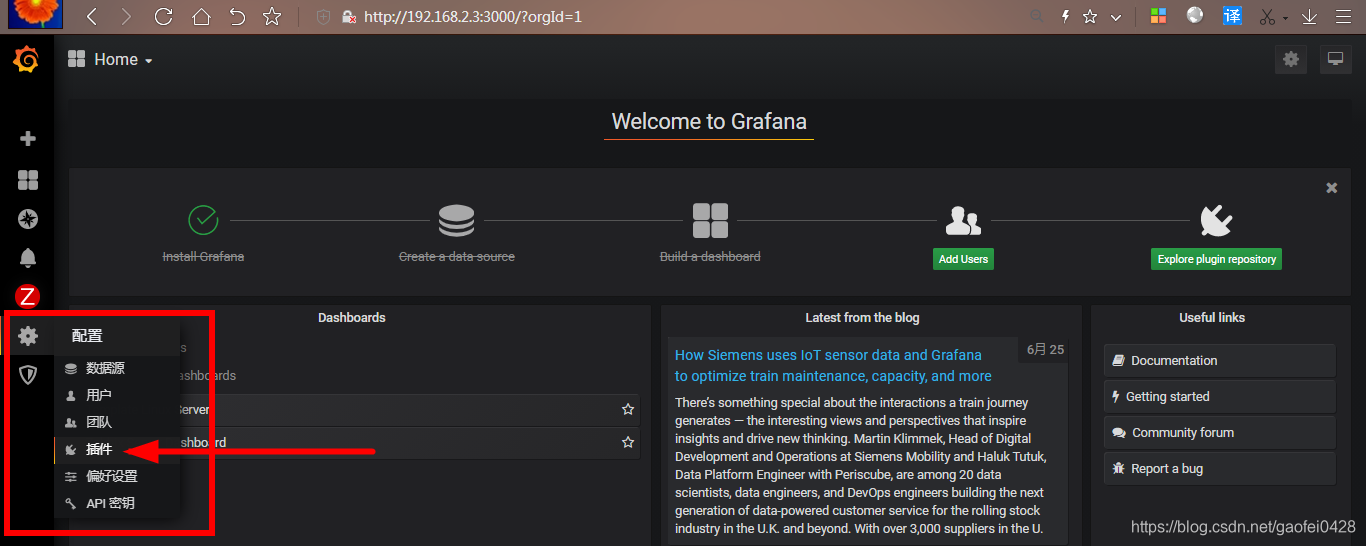Open the Alerting bell icon
The width and height of the screenshot is (1366, 546).
(x=28, y=258)
